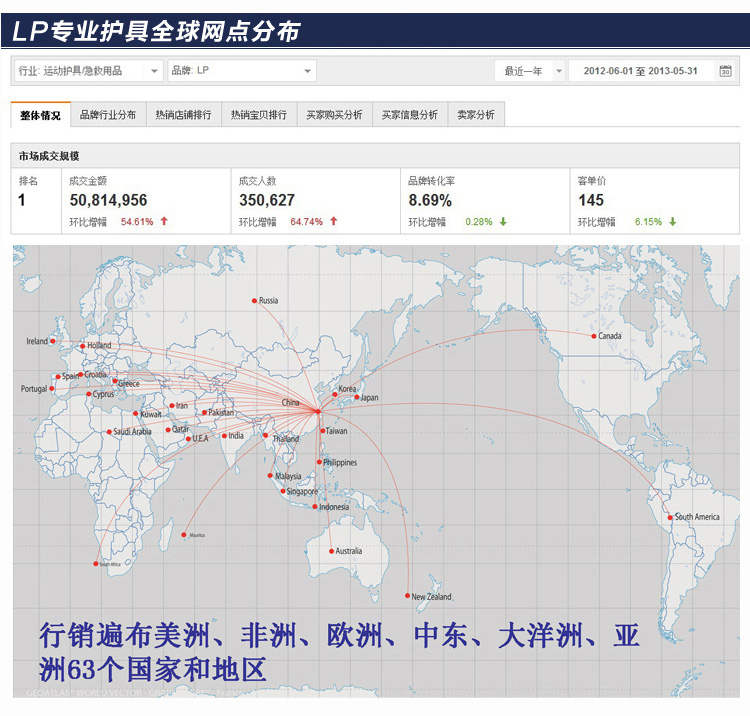Click the Pakistan map label

coord(221,412)
